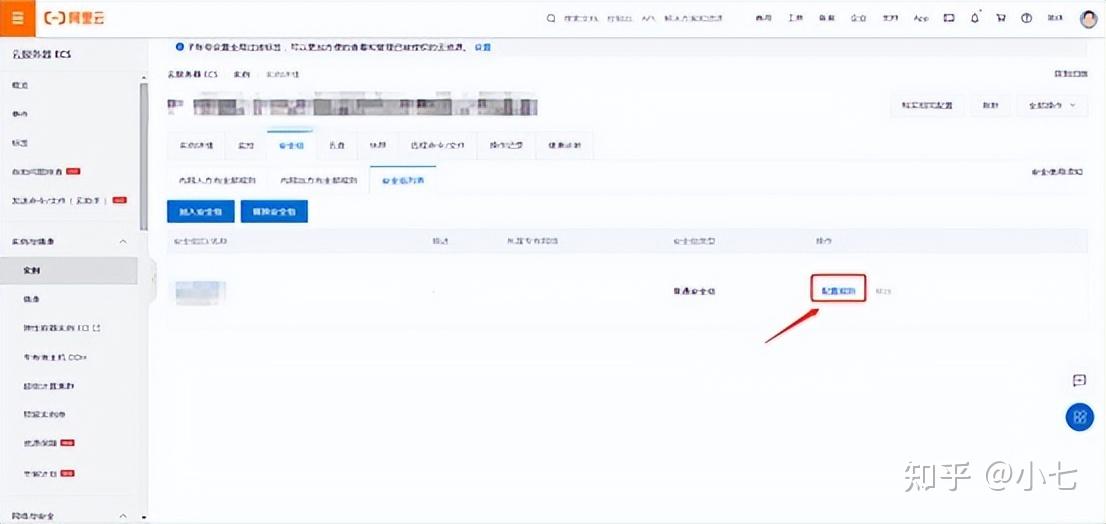Viewport: 1106px width, 524px height.
Task: Click external-link icon beside 弹性容器实例 ECI
Action: pos(98,328)
